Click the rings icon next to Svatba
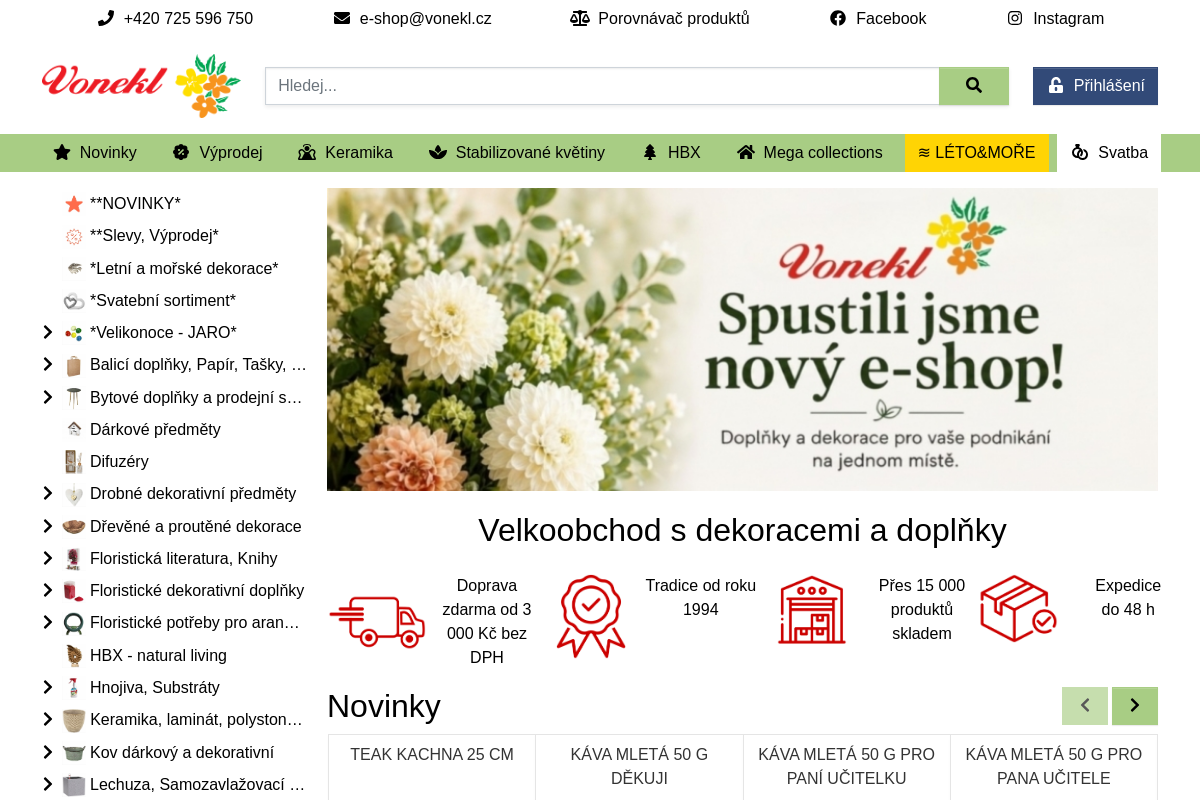Screen dimensions: 1200x800 click(x=1080, y=152)
